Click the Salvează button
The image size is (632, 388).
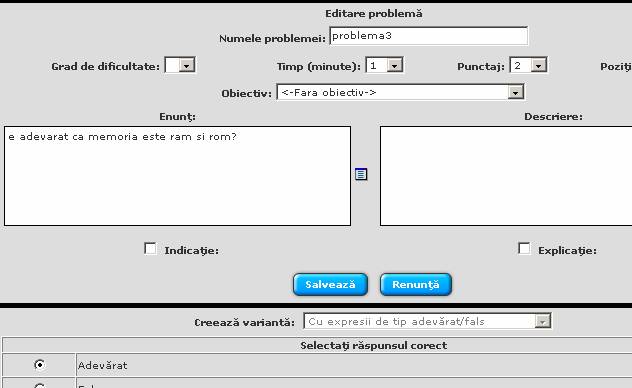330,284
